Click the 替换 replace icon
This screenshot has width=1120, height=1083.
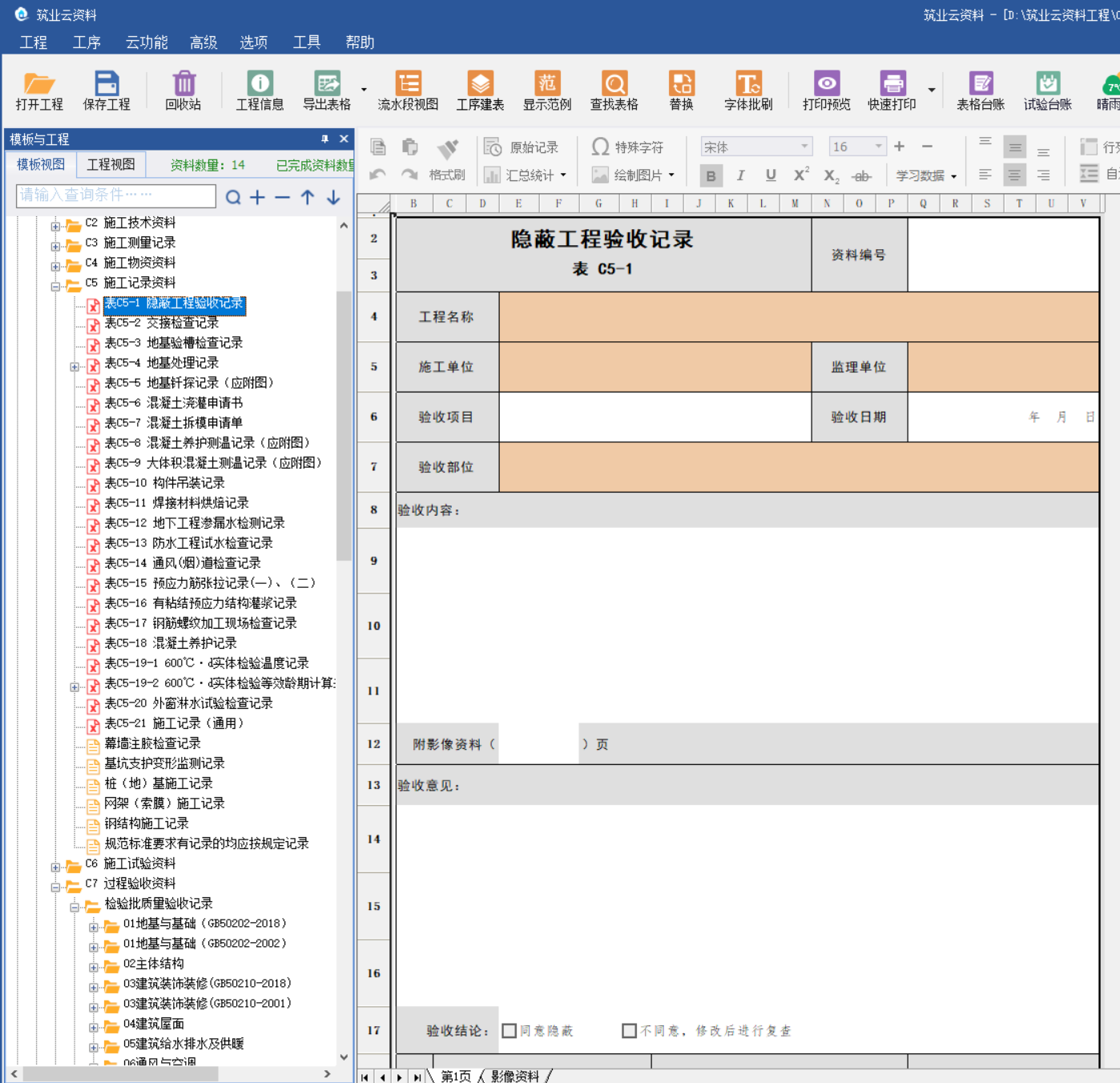tap(682, 91)
